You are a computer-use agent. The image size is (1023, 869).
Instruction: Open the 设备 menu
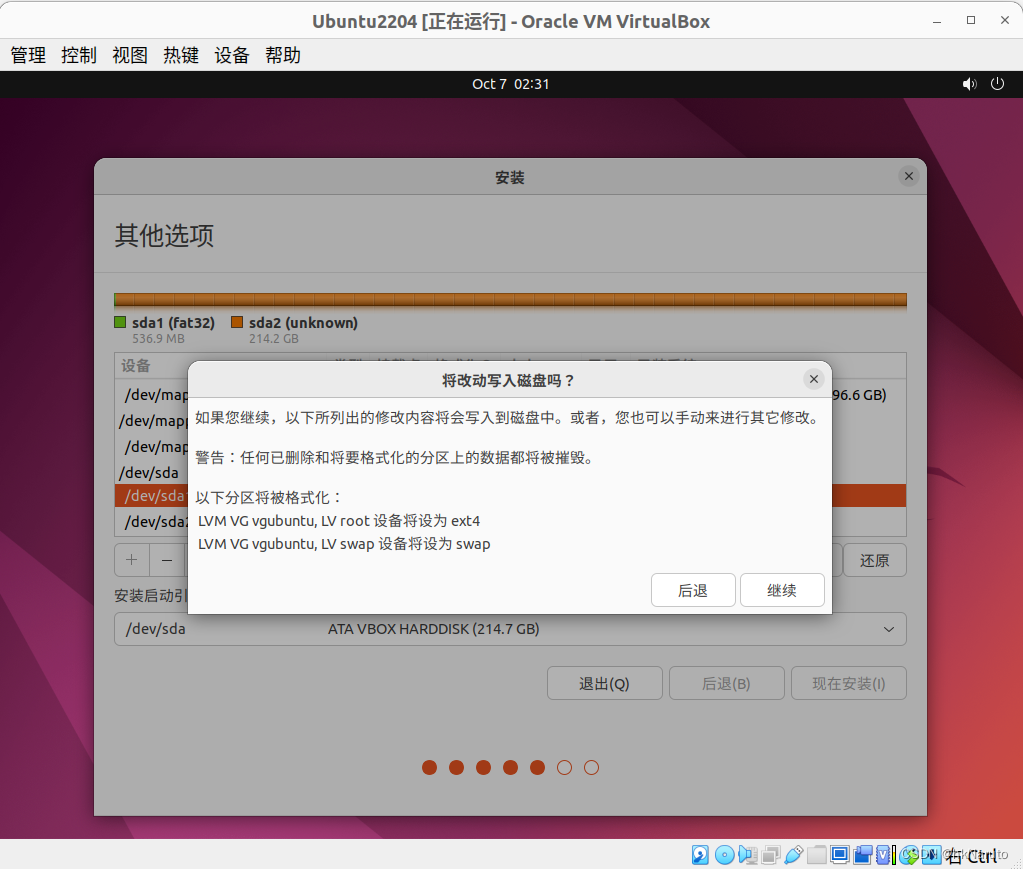pyautogui.click(x=232, y=55)
